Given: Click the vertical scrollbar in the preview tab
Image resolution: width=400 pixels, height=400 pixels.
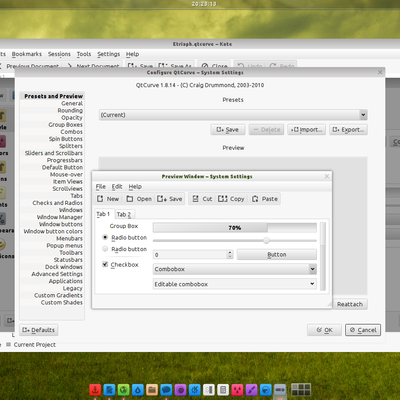Looking at the screenshot, I should pos(322,256).
